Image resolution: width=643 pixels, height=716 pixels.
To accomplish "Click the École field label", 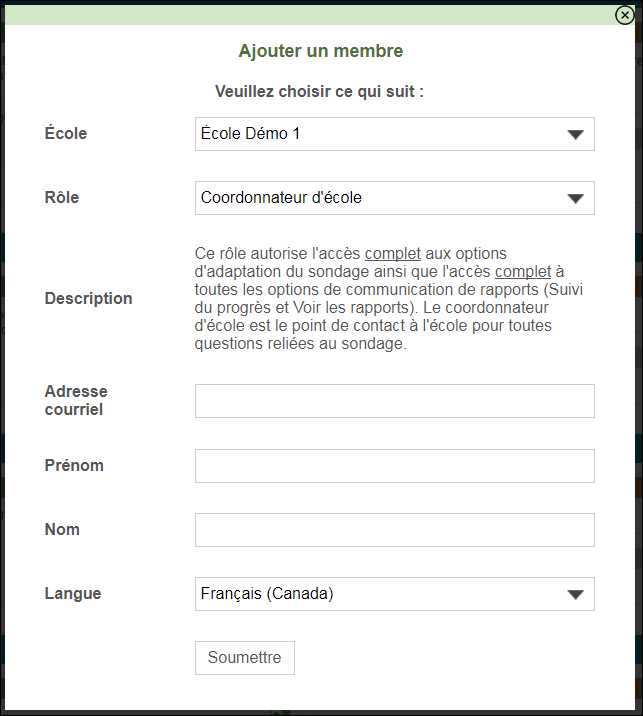I will click(x=66, y=133).
